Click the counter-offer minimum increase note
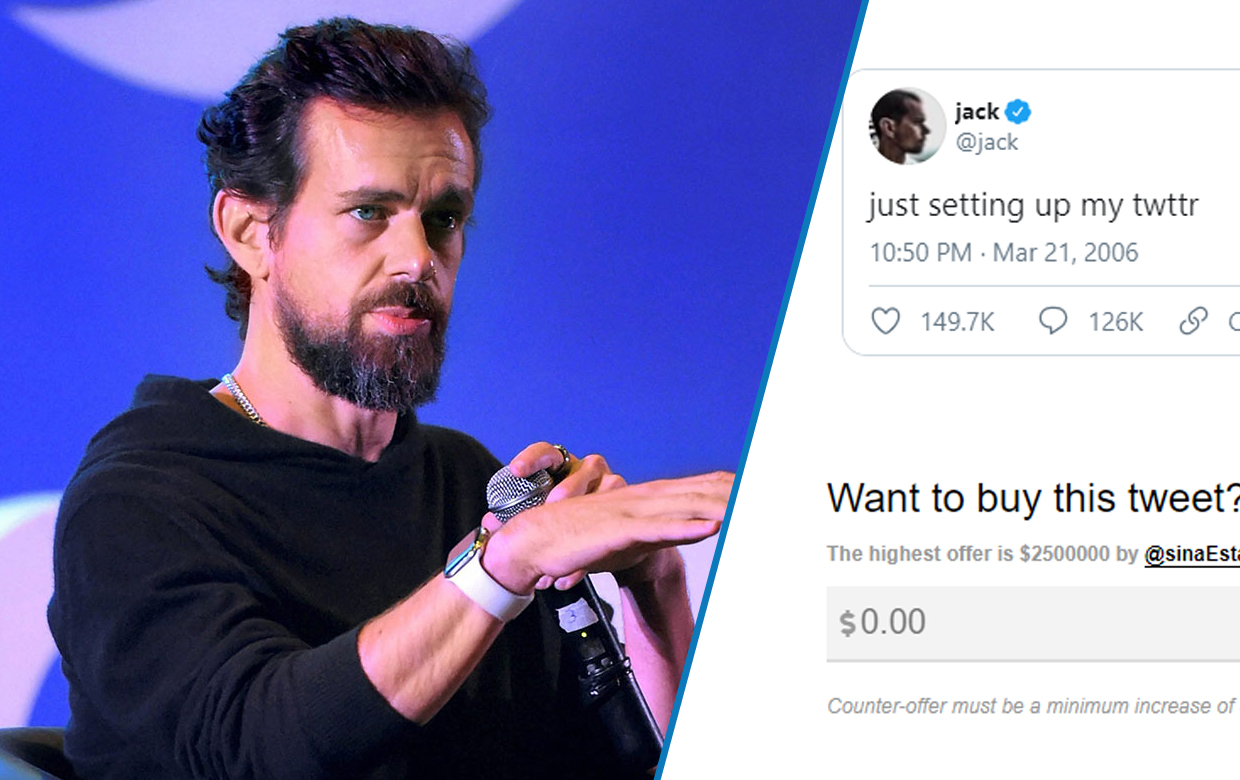The width and height of the screenshot is (1240, 780). [1032, 706]
